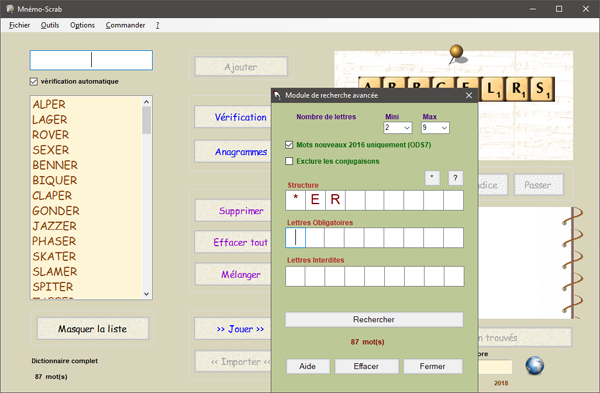Click the first Lettres Interdites cell
The image size is (600, 393).
pos(295,276)
